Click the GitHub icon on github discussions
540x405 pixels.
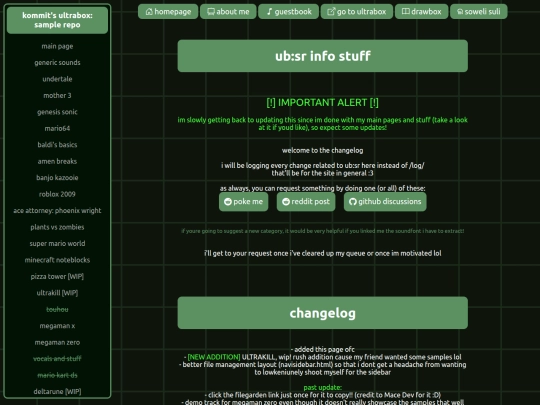pyautogui.click(x=353, y=201)
